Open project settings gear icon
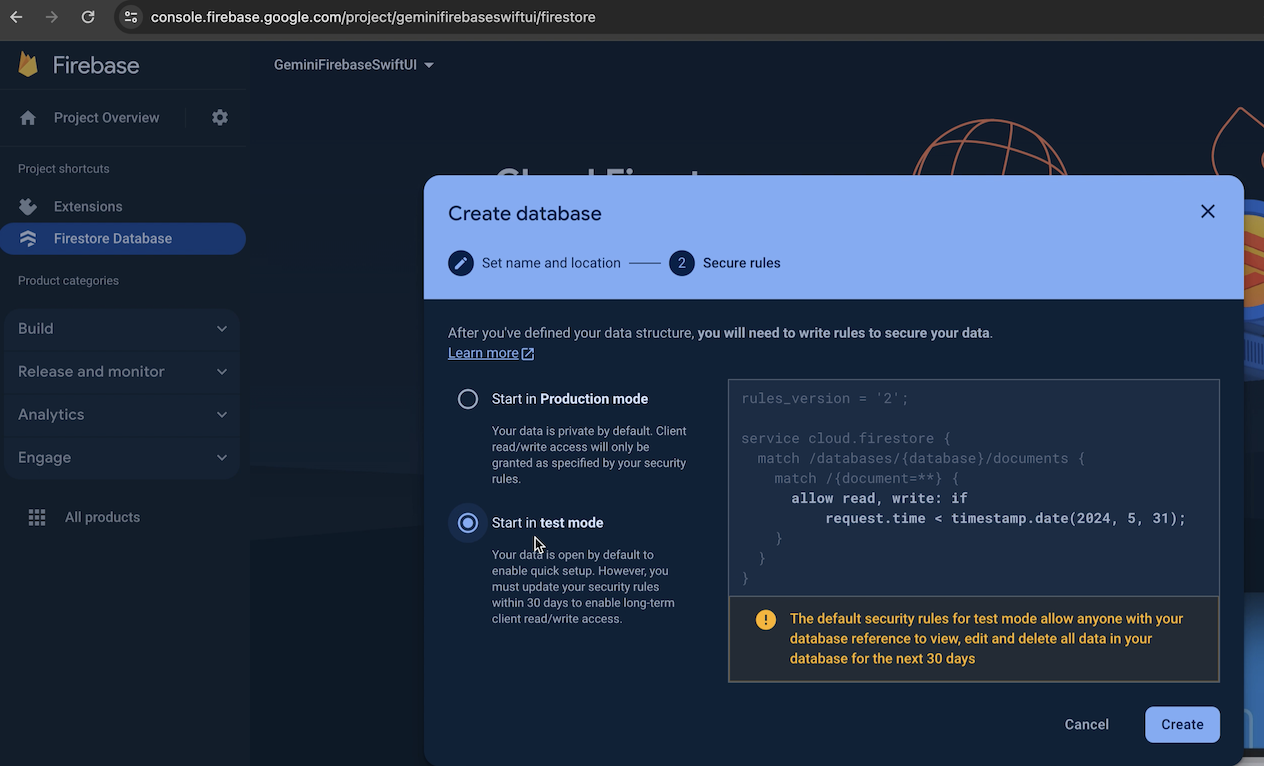The image size is (1264, 766). tap(220, 117)
